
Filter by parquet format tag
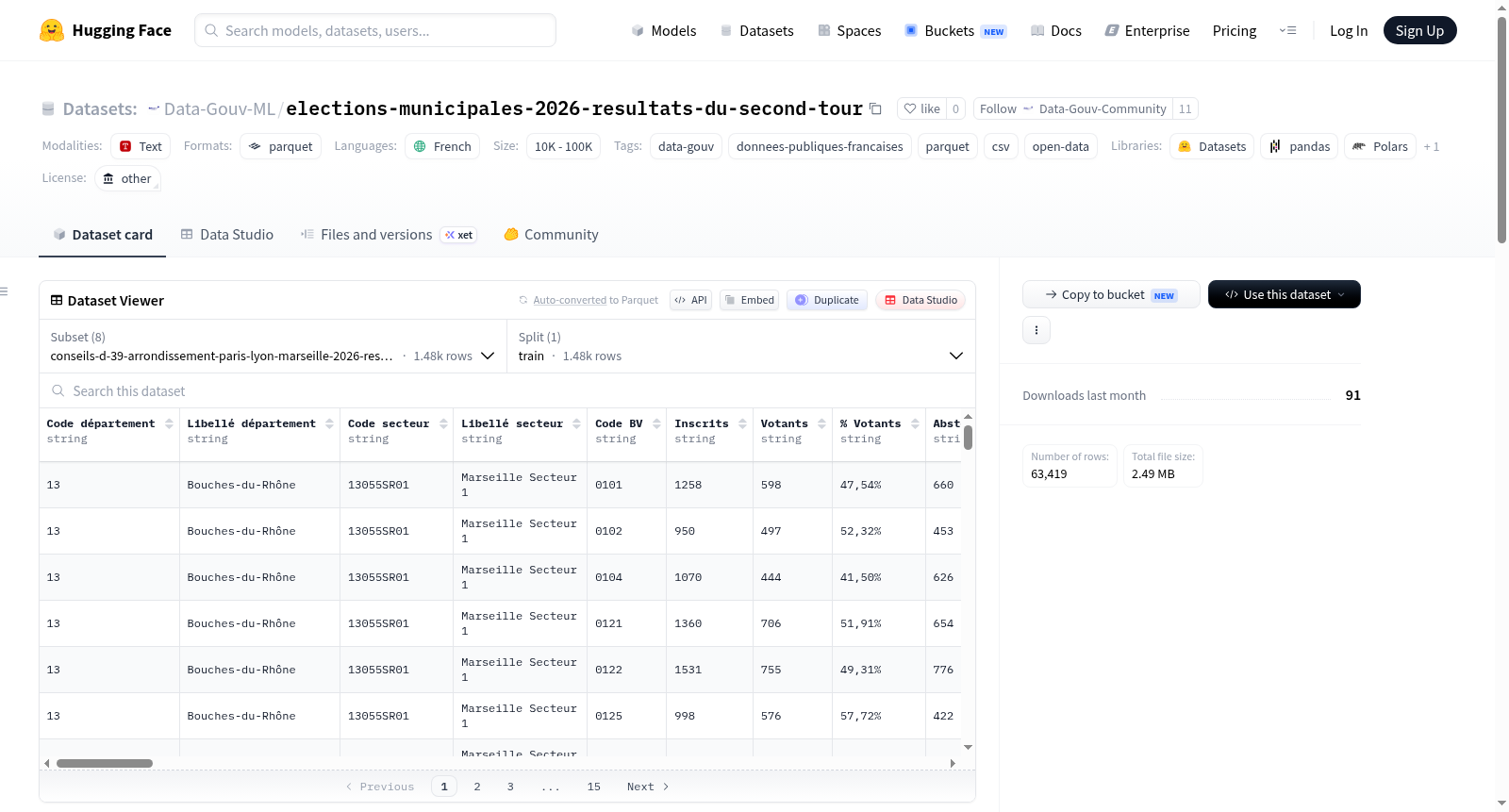(280, 146)
